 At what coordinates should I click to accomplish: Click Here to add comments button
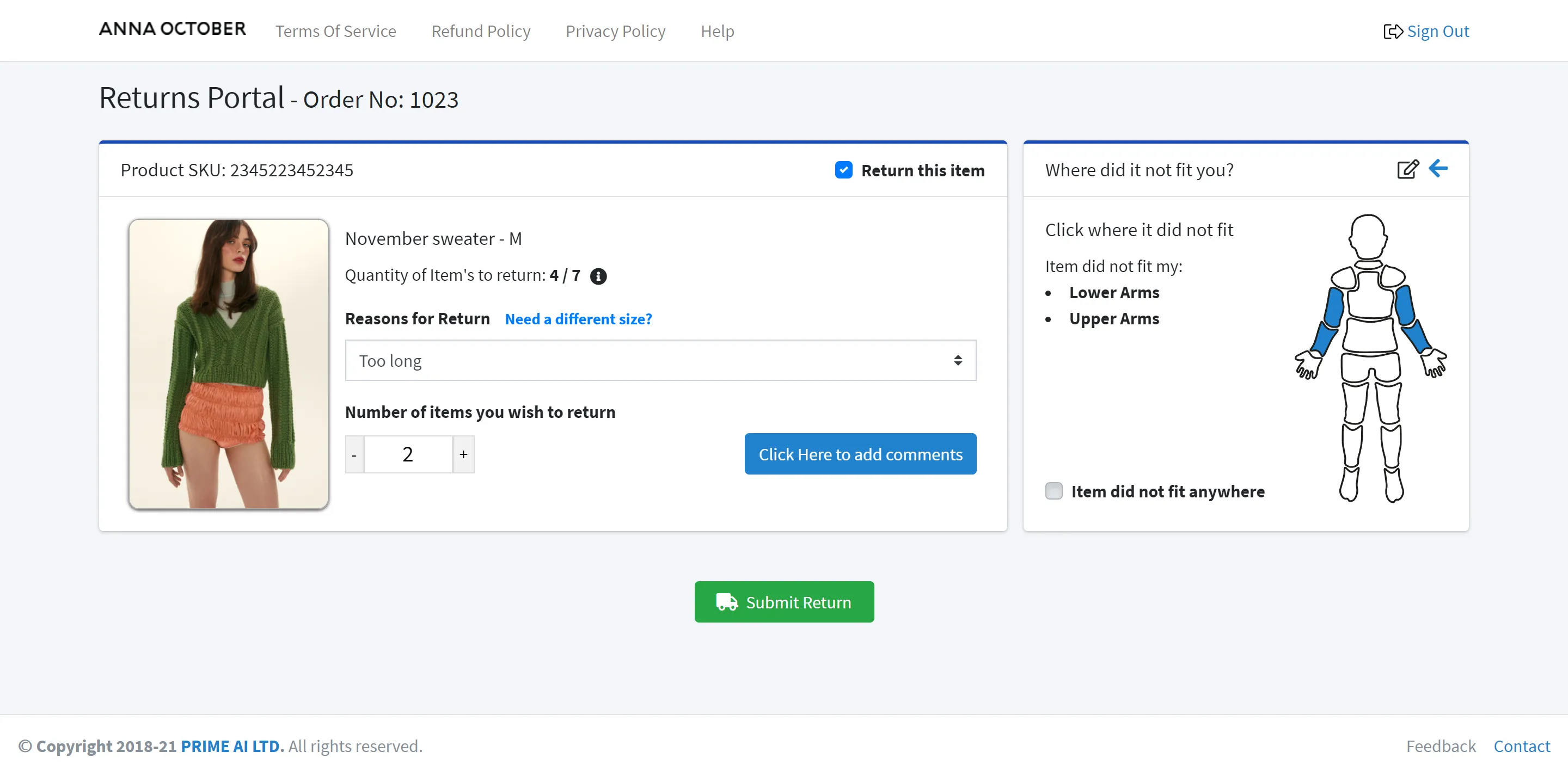(x=860, y=454)
